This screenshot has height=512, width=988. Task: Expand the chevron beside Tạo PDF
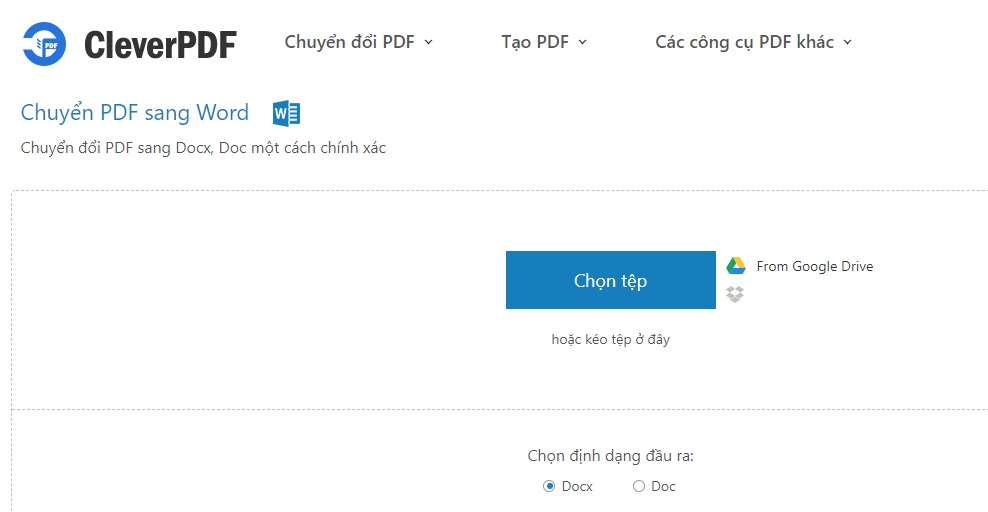[582, 42]
